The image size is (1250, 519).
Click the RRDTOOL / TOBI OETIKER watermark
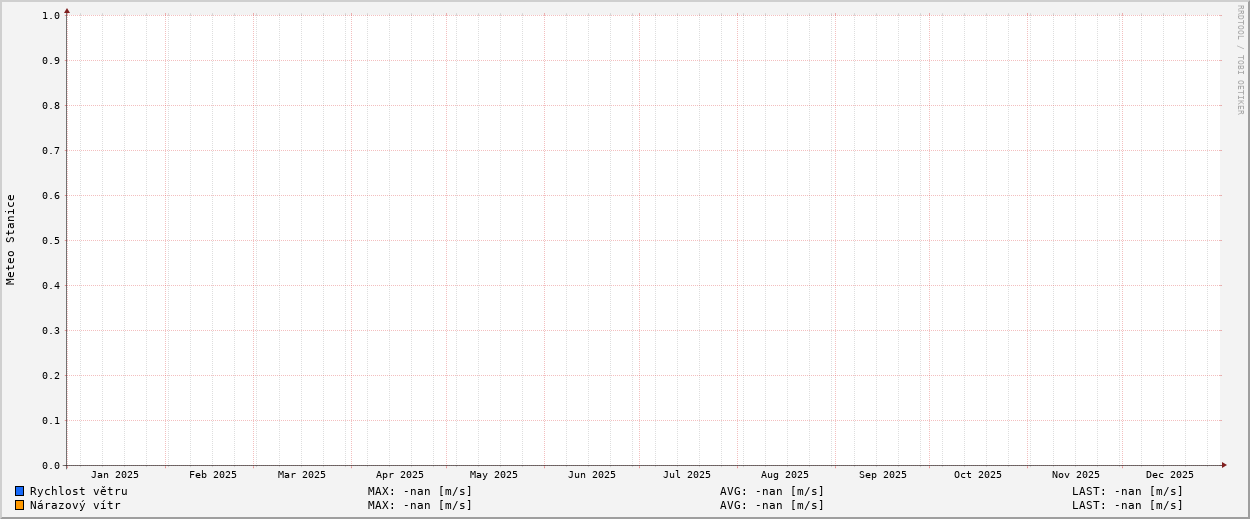point(1240,60)
